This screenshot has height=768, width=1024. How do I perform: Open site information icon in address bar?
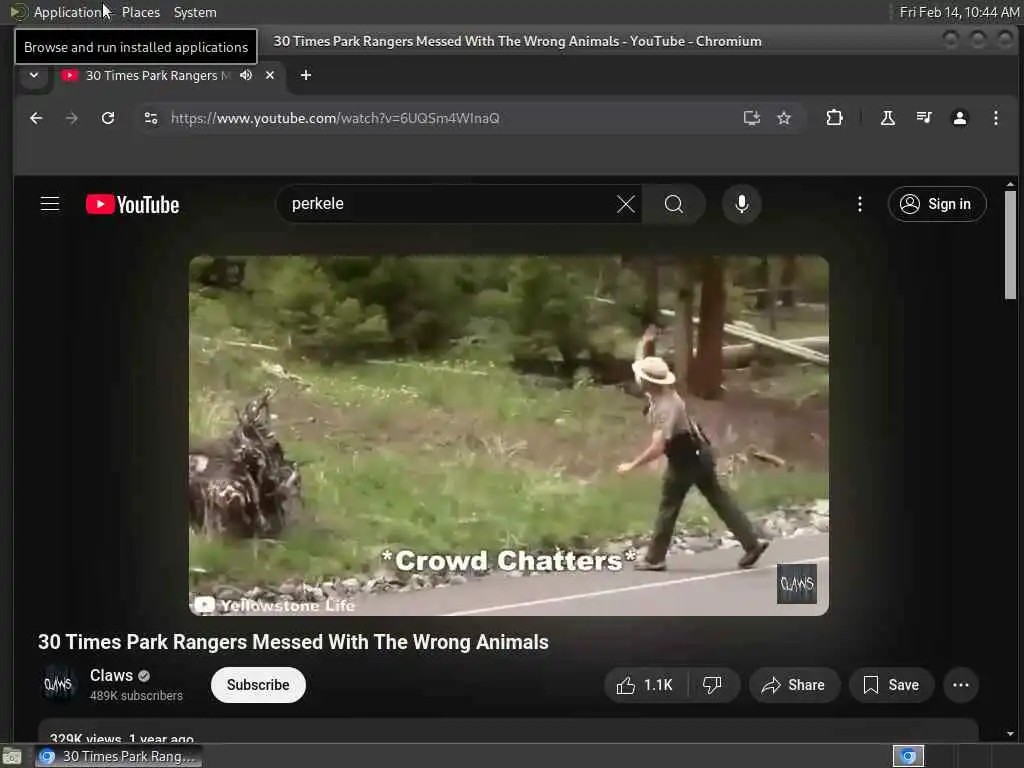point(151,118)
